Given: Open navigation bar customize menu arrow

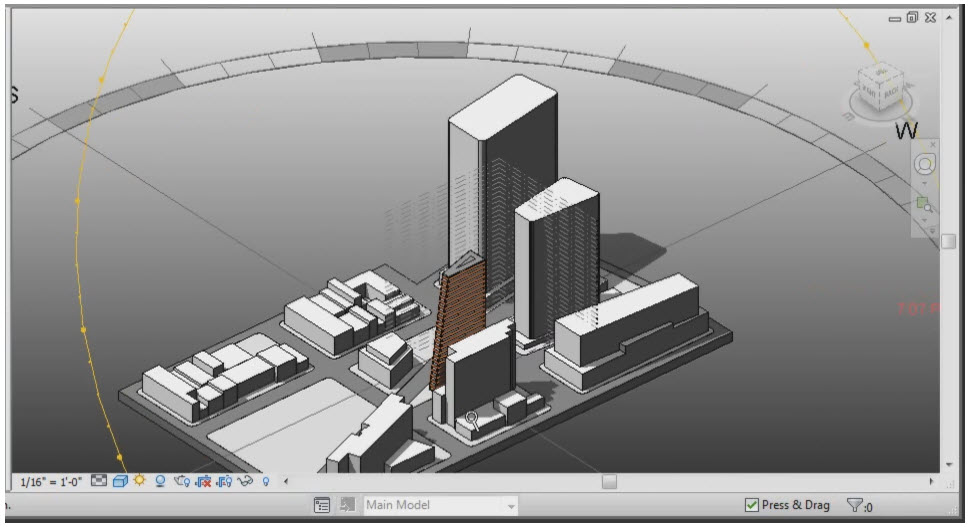Looking at the screenshot, I should 933,230.
